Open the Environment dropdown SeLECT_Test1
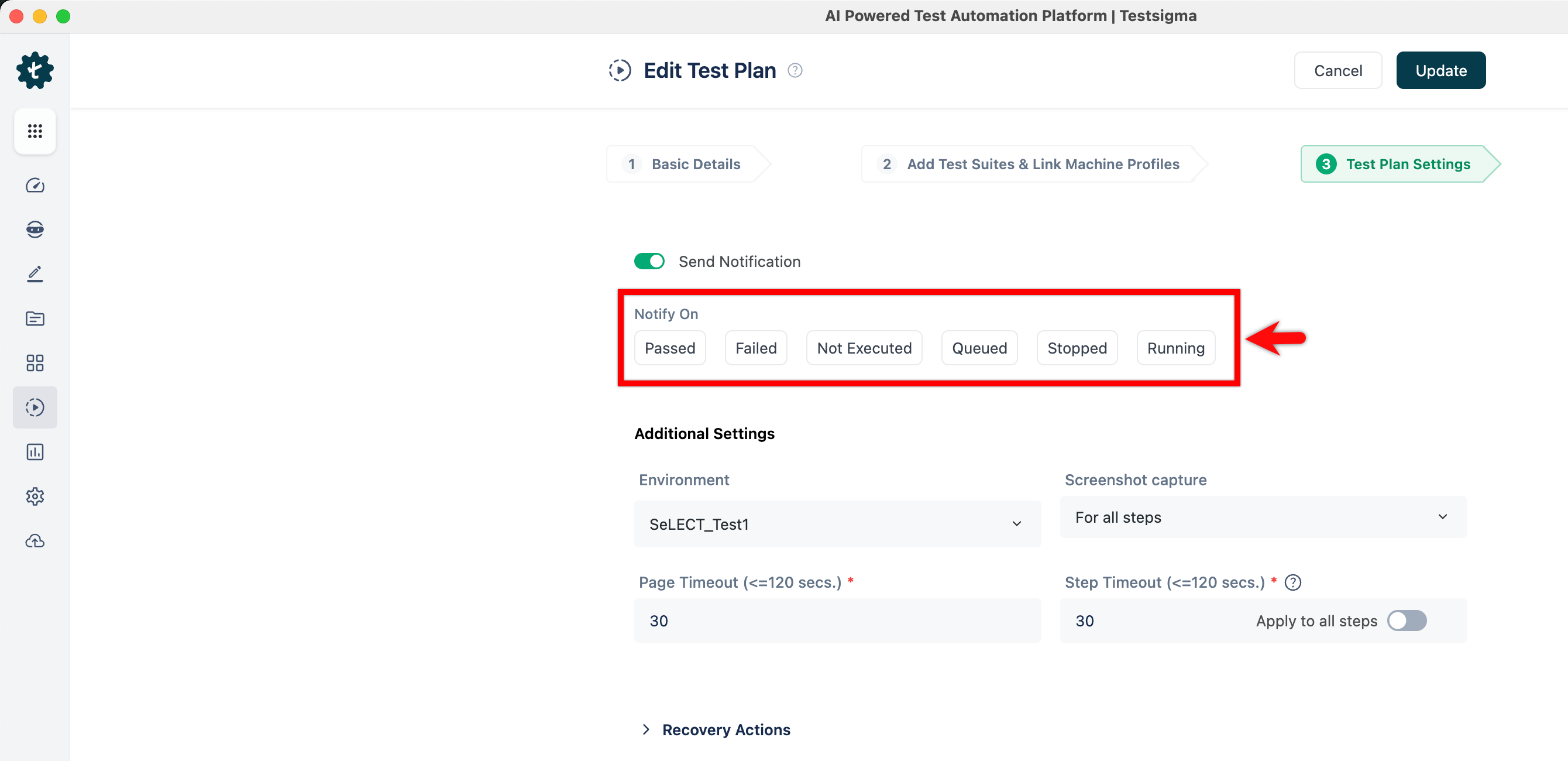The width and height of the screenshot is (1568, 761). [837, 523]
